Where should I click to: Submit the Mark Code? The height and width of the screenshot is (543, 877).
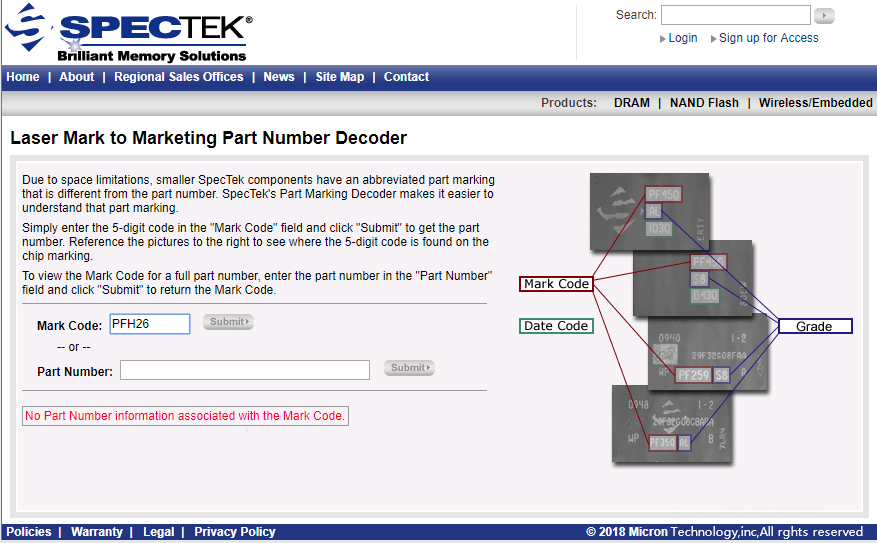tap(228, 322)
